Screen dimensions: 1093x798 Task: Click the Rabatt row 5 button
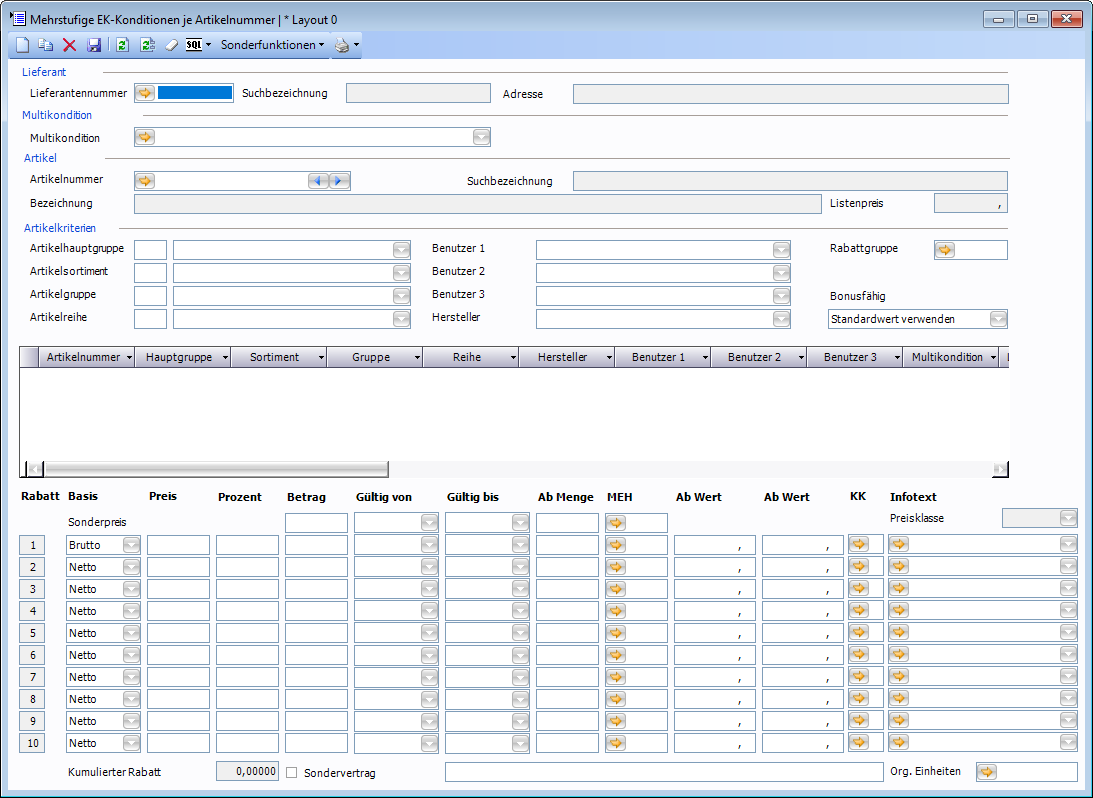pos(32,633)
